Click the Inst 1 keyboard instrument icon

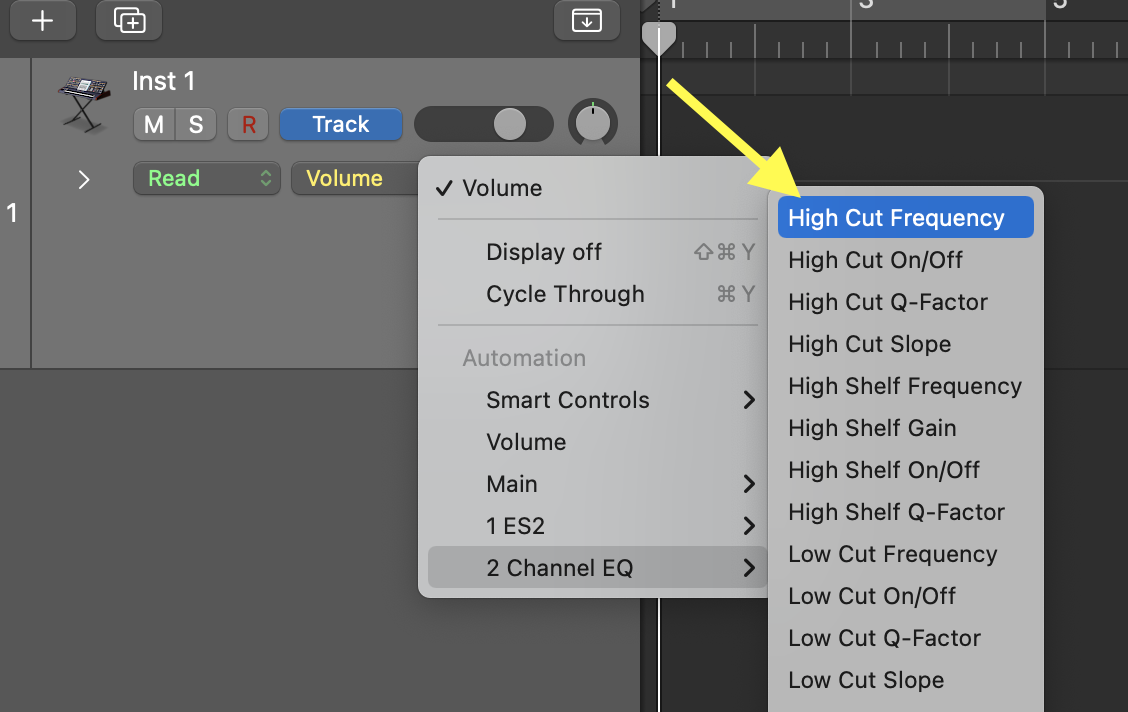click(x=83, y=103)
